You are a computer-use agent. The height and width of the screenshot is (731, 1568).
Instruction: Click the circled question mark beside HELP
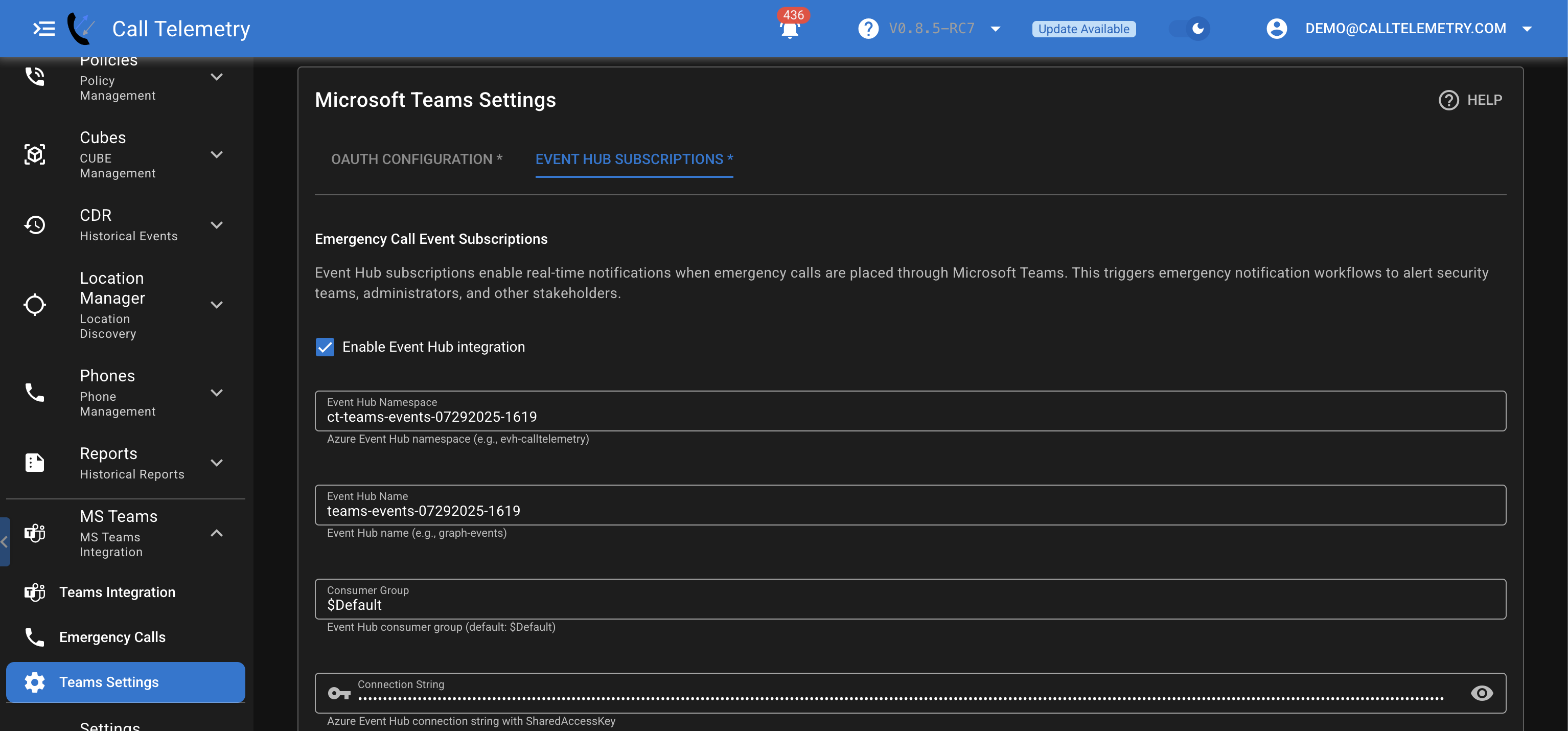click(x=1448, y=100)
